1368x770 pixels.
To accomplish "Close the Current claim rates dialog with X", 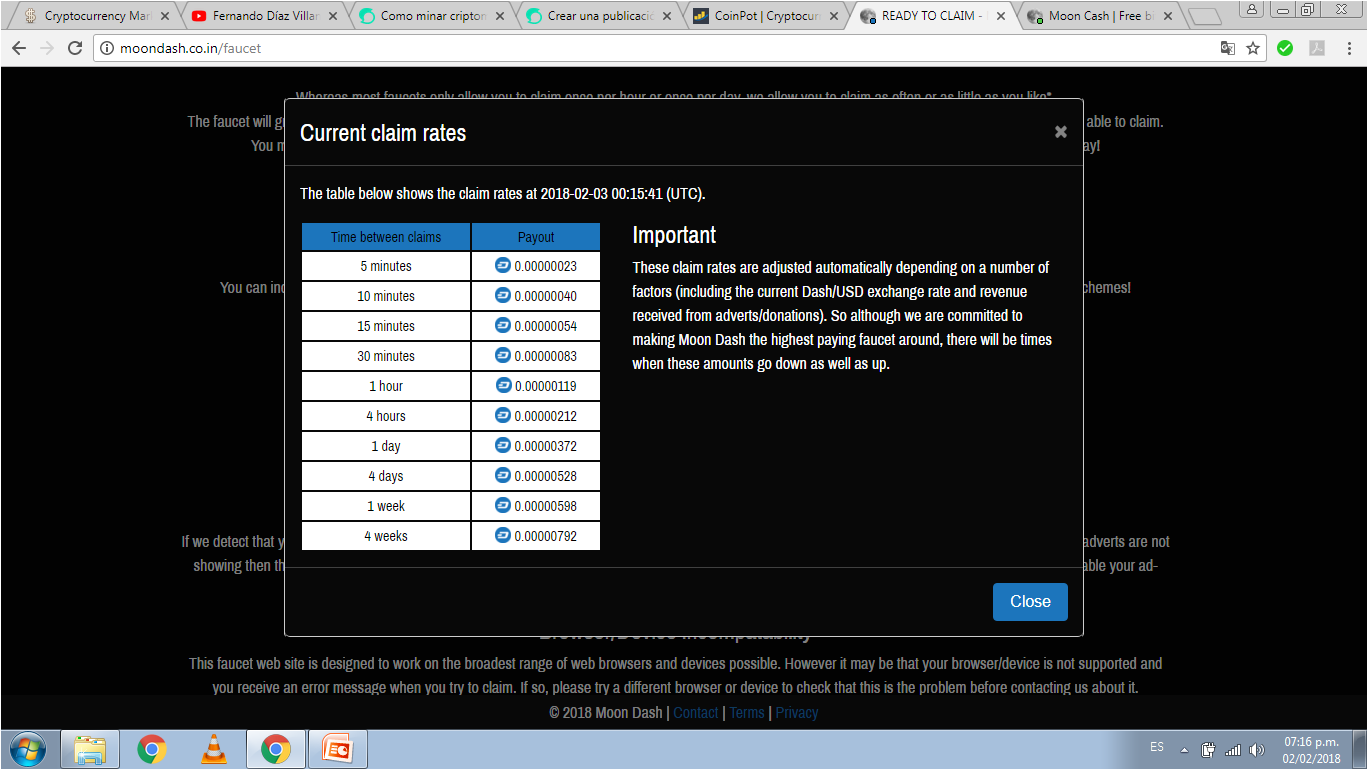I will click(x=1061, y=132).
